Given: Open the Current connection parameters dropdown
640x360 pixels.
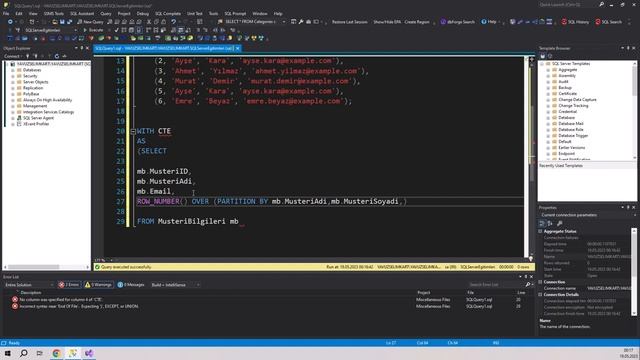Looking at the screenshot, I should pyautogui.click(x=587, y=215).
